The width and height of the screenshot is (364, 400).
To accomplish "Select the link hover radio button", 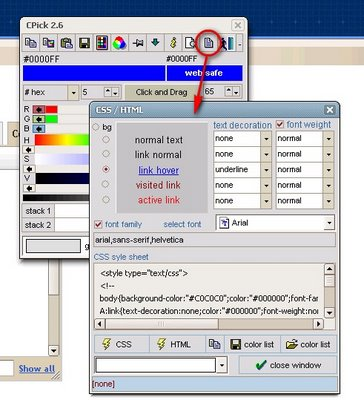I will click(x=106, y=169).
